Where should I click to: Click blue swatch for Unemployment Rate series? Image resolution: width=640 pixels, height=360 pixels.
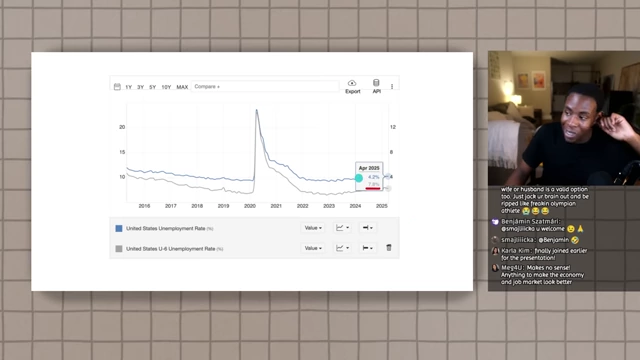pos(119,229)
